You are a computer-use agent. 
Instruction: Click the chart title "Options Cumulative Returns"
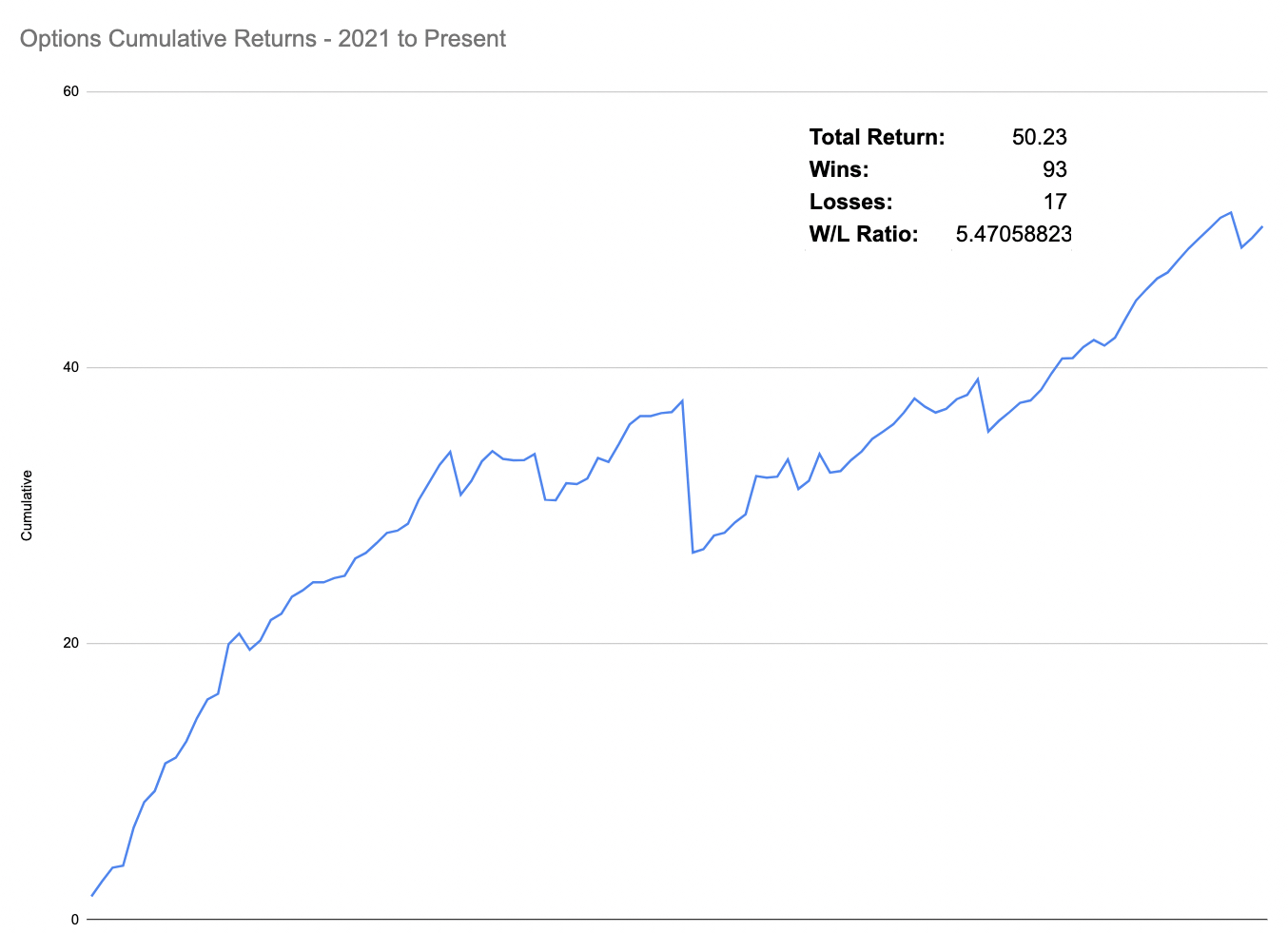click(263, 39)
